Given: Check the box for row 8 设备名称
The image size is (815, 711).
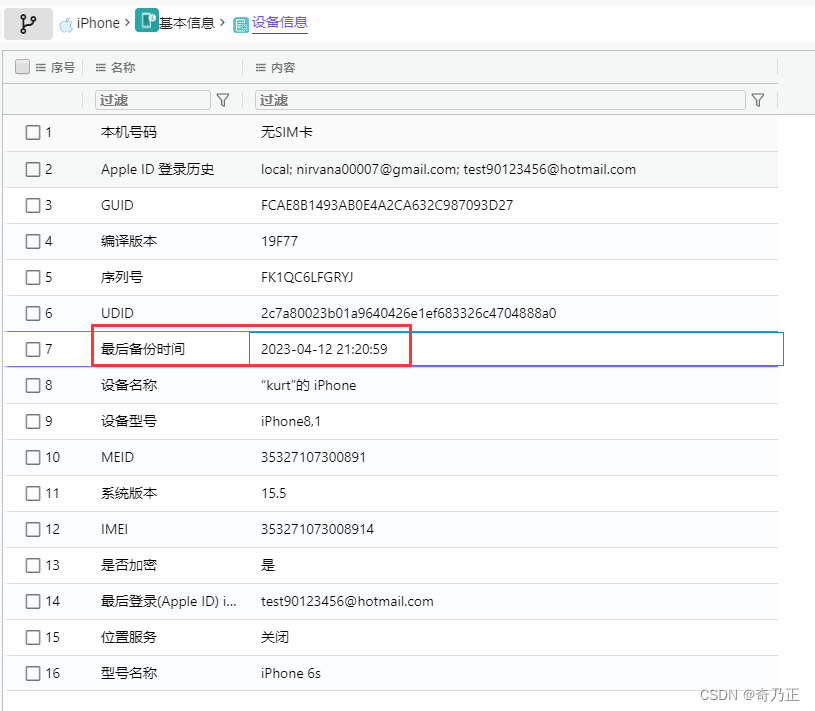Looking at the screenshot, I should click(33, 385).
